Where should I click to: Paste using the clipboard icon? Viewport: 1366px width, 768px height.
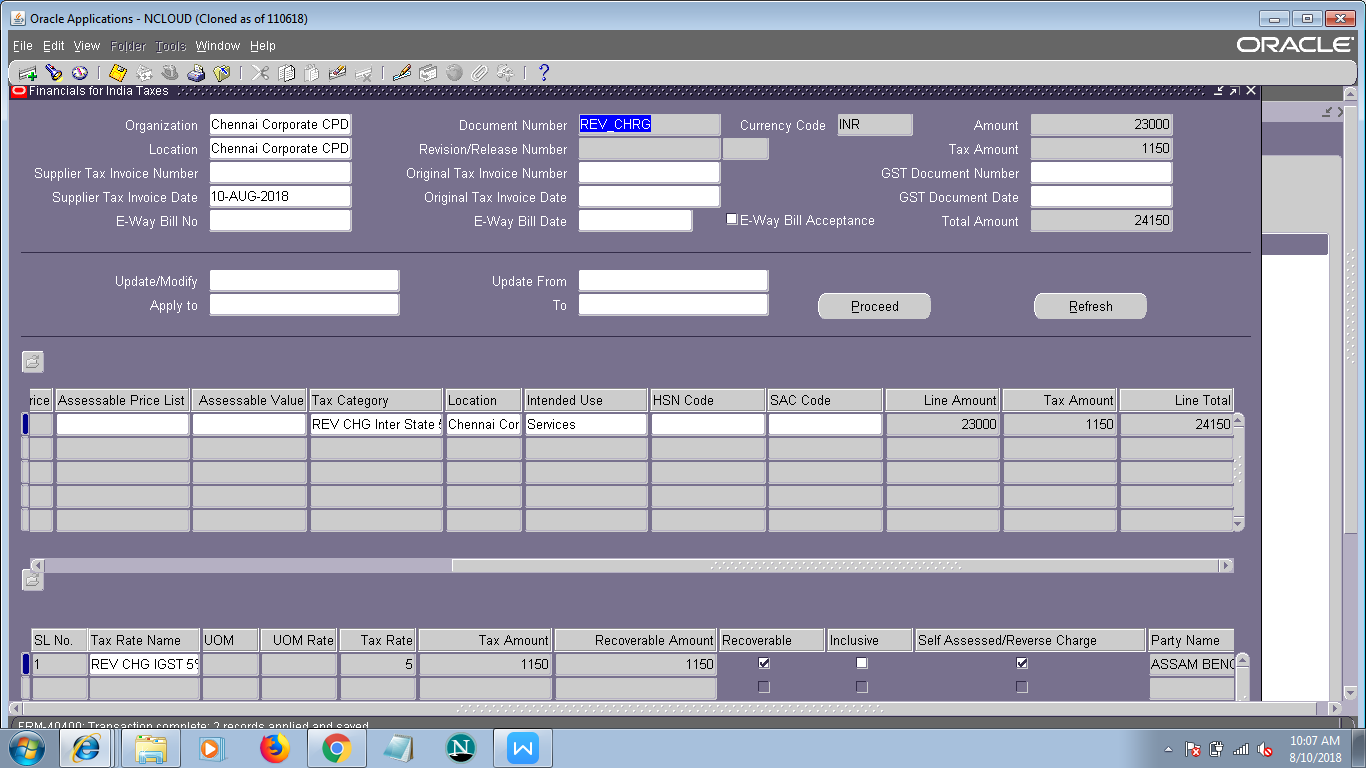(x=311, y=73)
